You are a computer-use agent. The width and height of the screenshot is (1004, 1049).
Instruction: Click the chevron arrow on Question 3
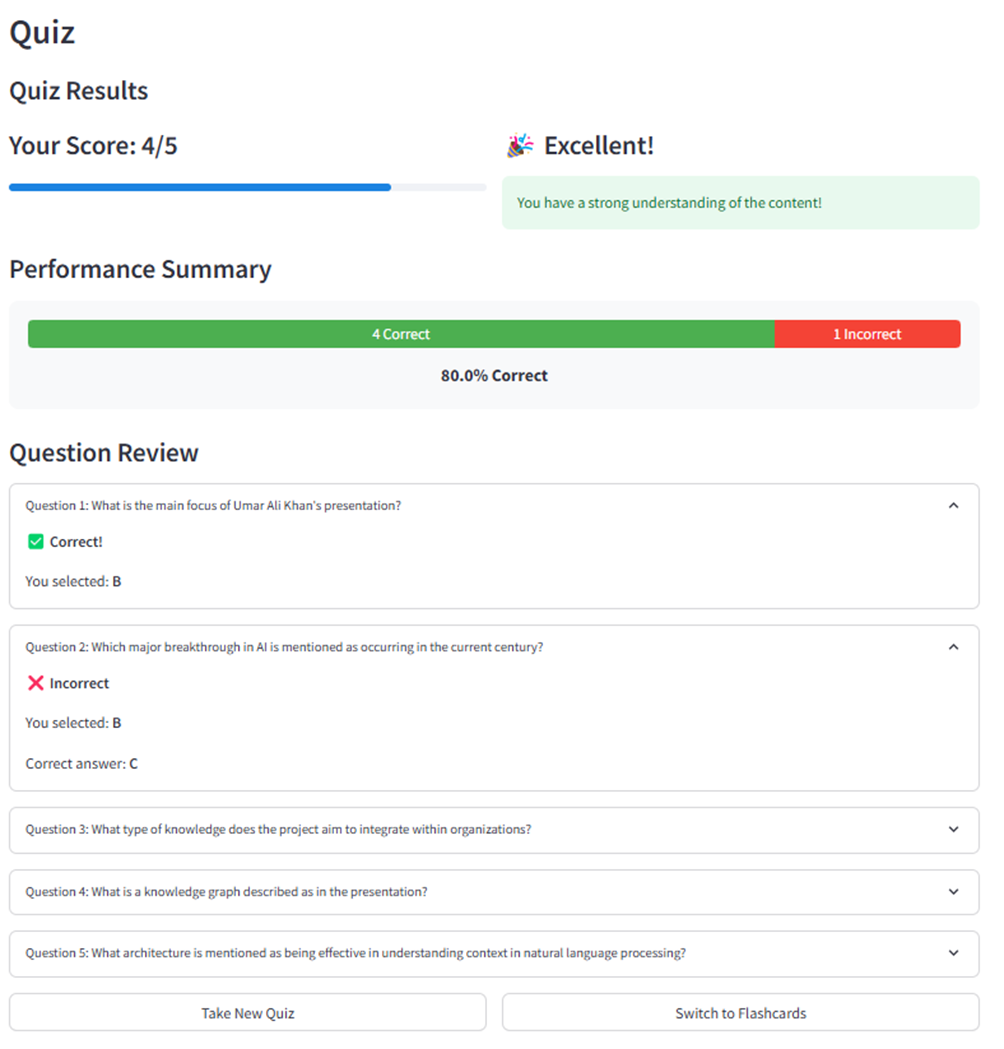[953, 830]
